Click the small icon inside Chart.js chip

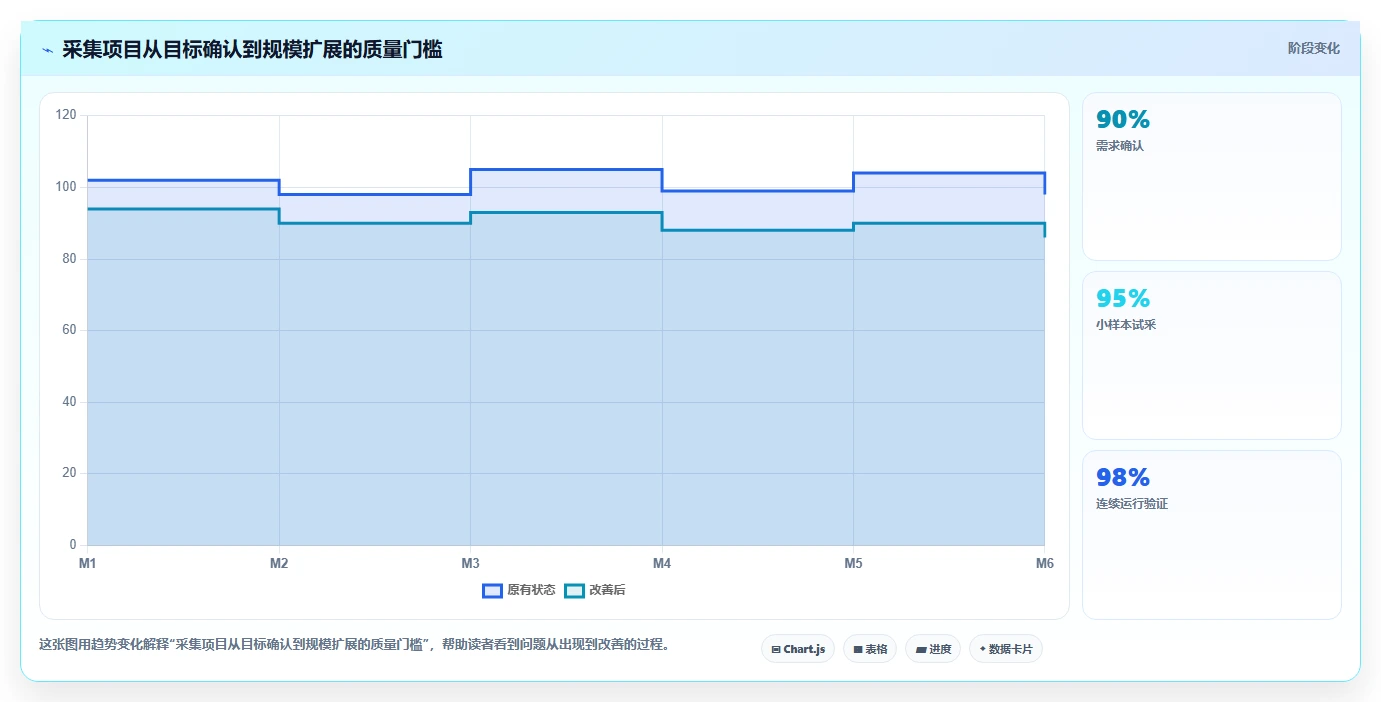coord(776,650)
